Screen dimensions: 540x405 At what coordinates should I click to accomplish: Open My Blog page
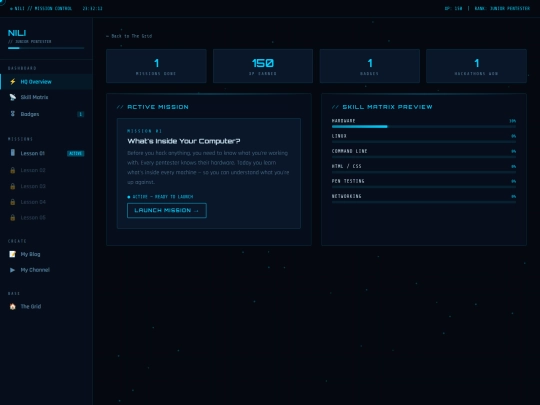tap(46, 254)
